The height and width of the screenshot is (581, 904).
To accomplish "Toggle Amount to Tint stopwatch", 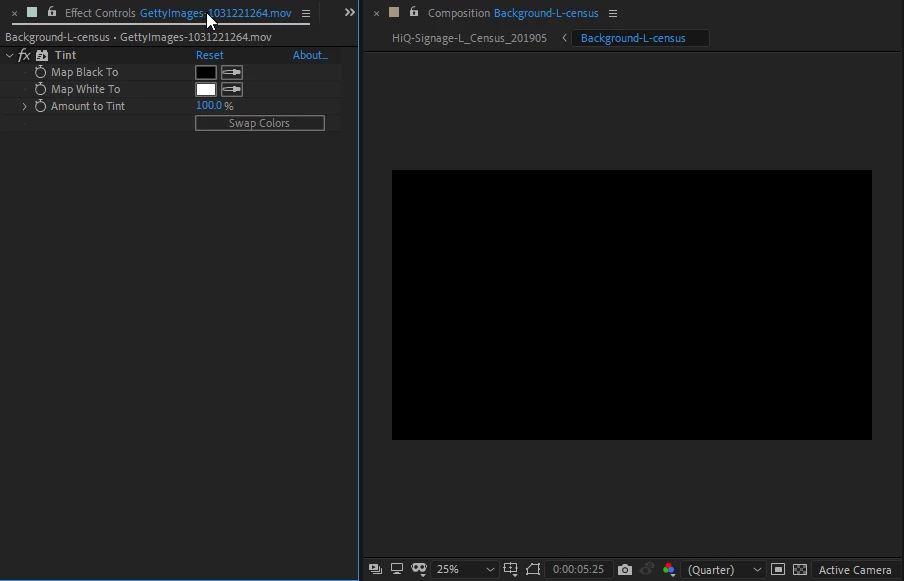I will (x=40, y=106).
